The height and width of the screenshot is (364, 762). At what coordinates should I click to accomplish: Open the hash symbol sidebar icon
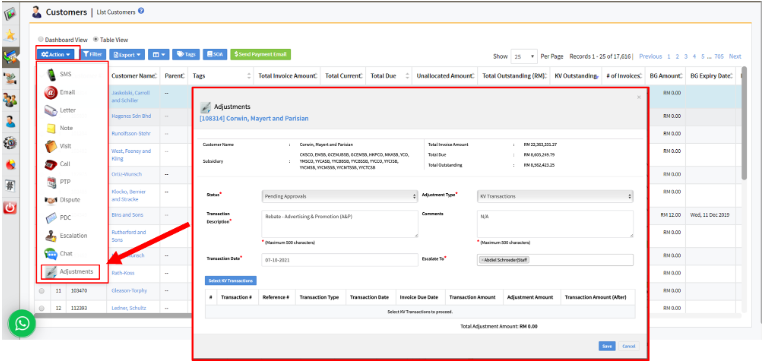click(x=10, y=186)
